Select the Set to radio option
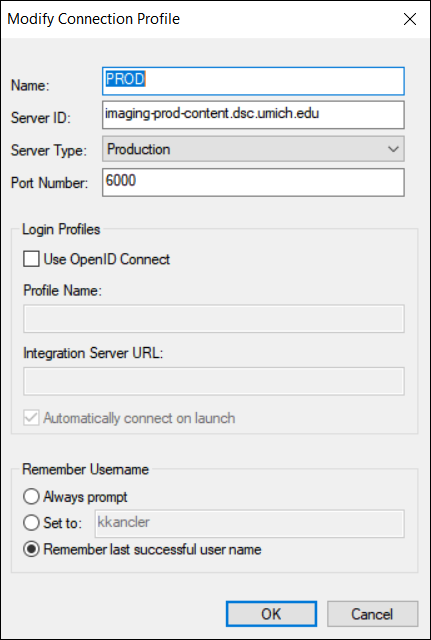This screenshot has width=431, height=640. (31, 523)
